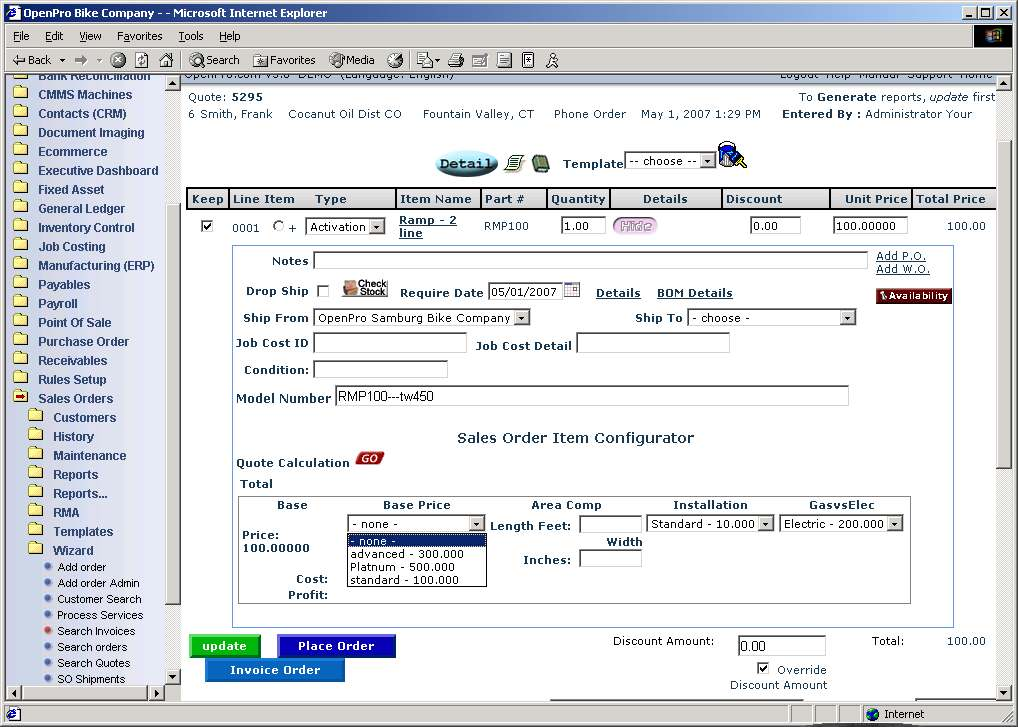Click the Detail oval button
Image resolution: width=1018 pixels, height=727 pixels.
point(466,164)
